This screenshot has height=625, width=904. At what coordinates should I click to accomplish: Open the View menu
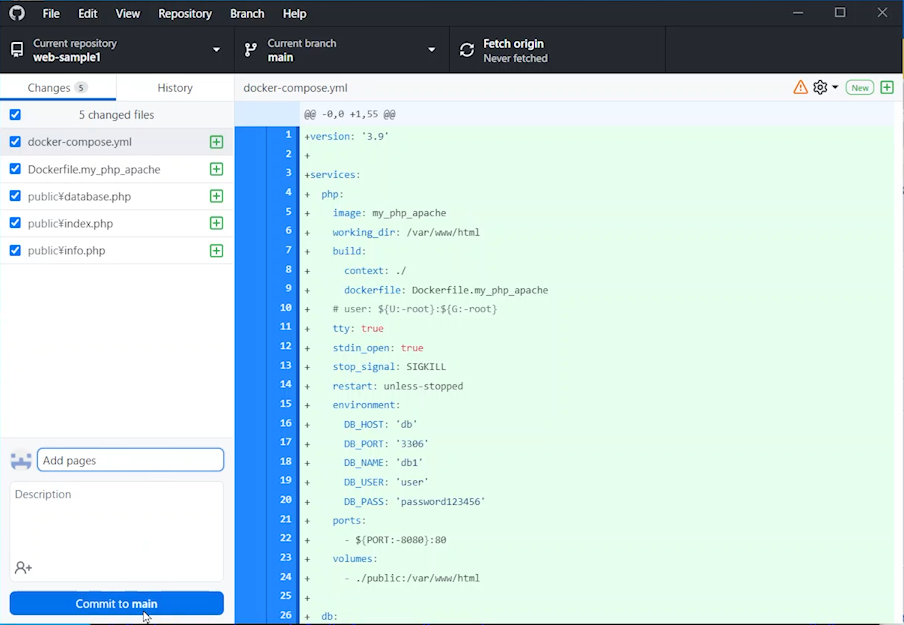tap(127, 13)
